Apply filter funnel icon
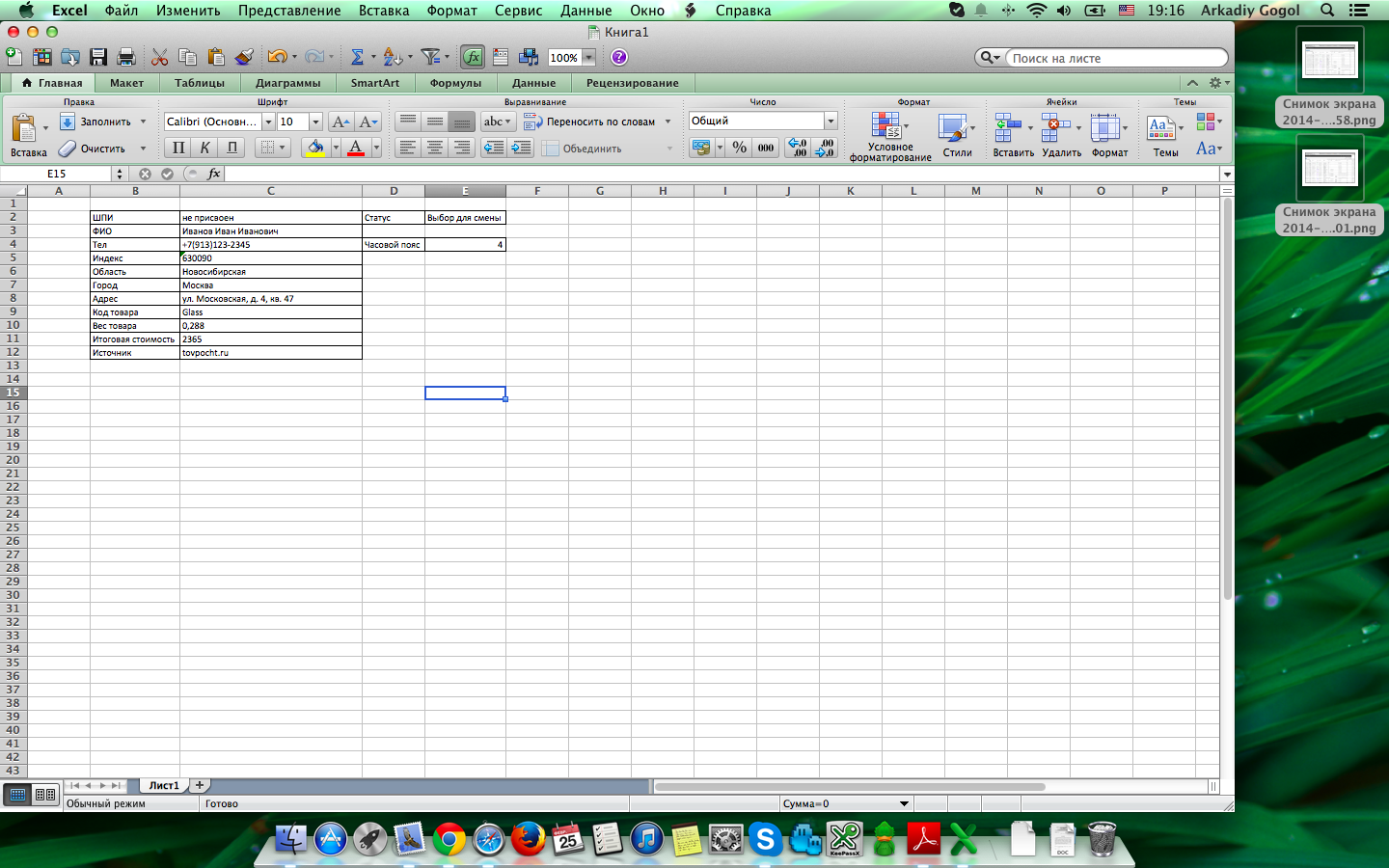 pyautogui.click(x=430, y=57)
